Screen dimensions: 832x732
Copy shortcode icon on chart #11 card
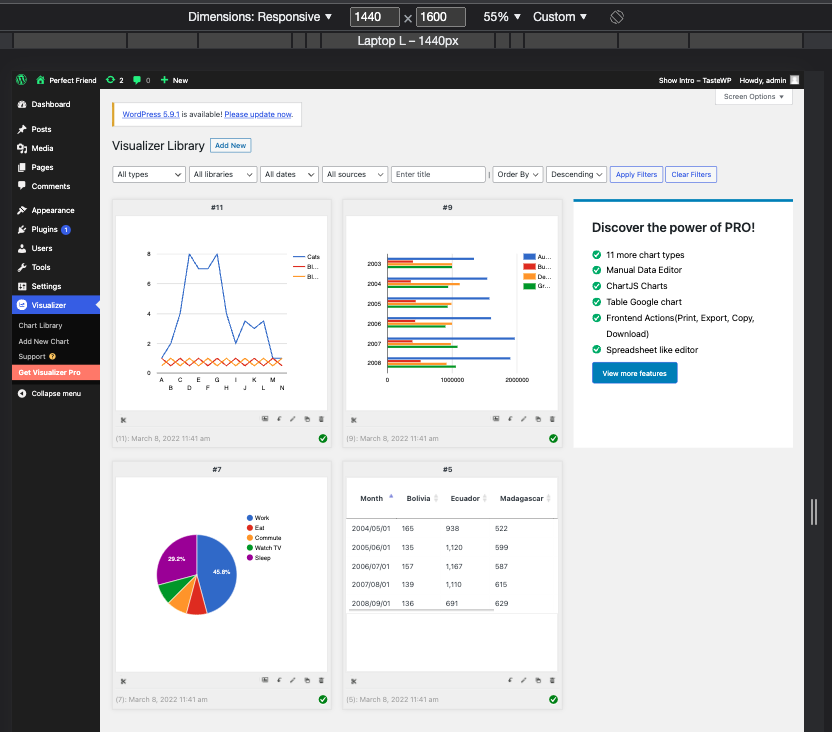coord(123,420)
